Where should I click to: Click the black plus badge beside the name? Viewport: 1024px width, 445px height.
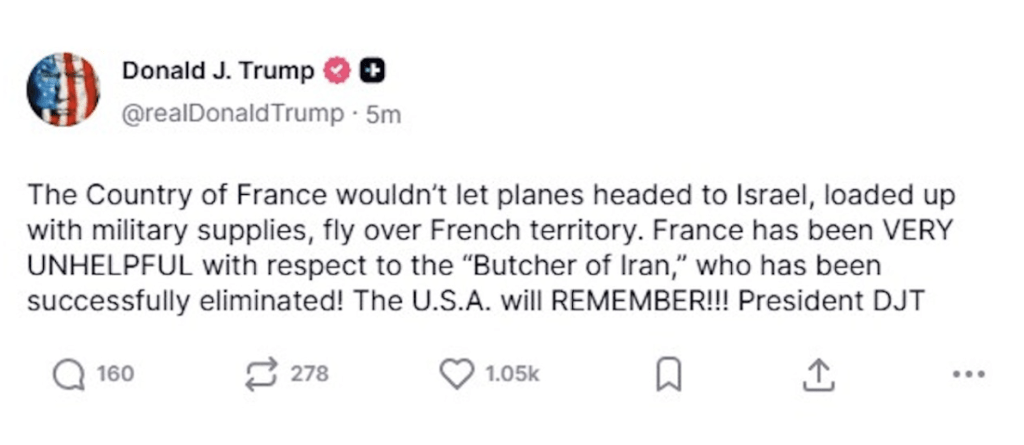tap(371, 71)
